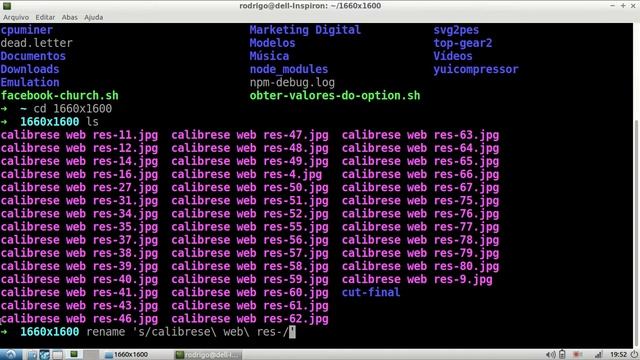Click calibrese web res-40.jpg

(79, 279)
